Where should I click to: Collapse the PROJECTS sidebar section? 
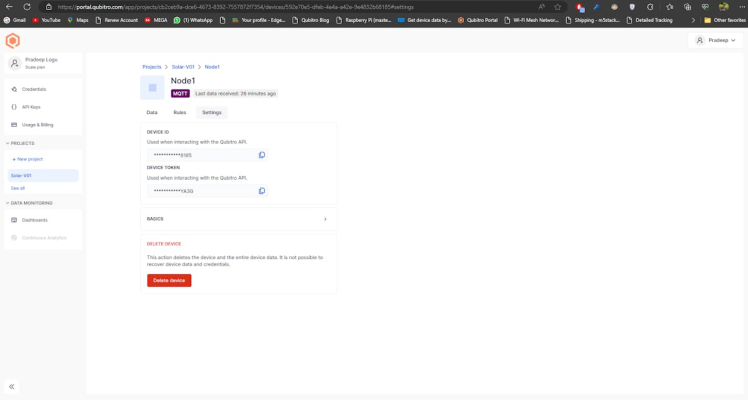pos(20,143)
